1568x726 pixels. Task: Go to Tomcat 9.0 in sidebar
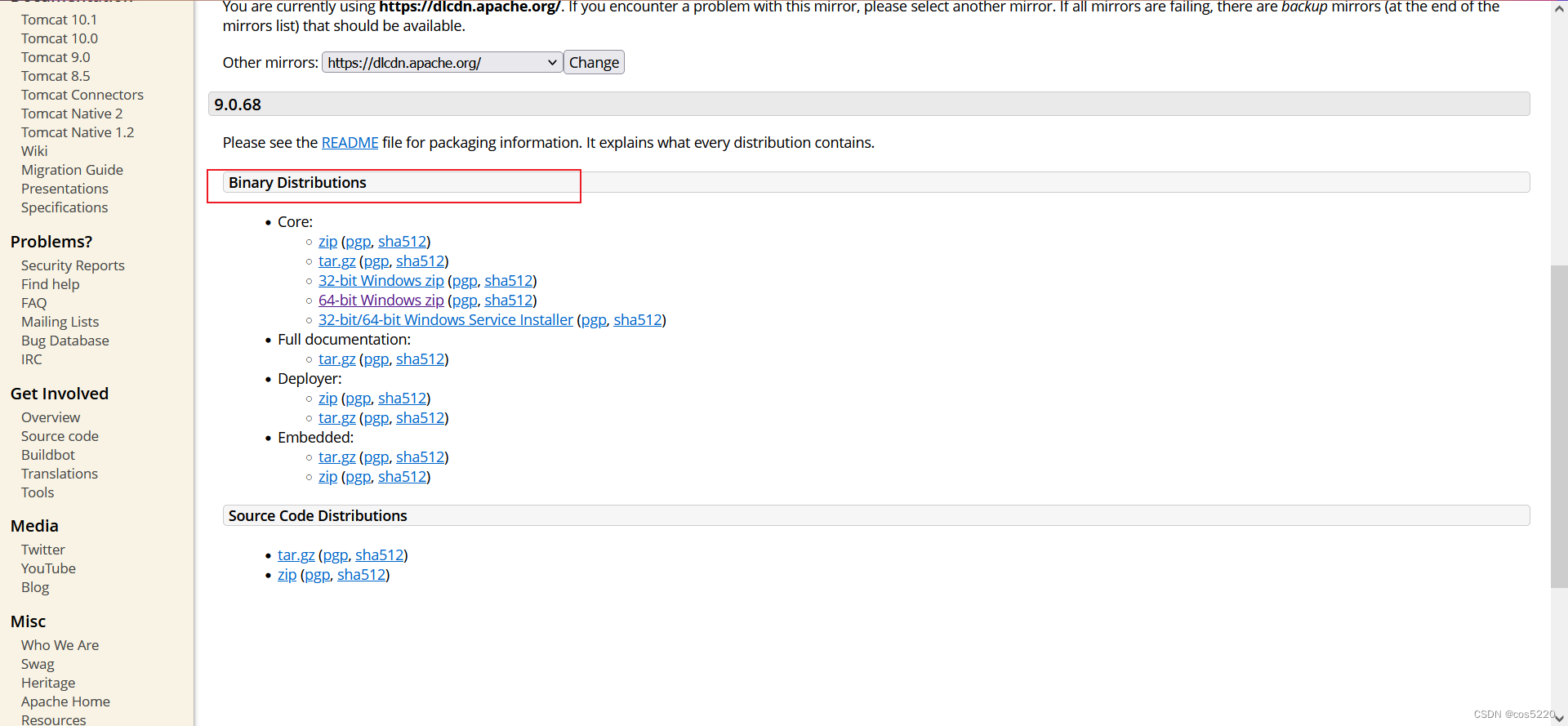coord(56,57)
